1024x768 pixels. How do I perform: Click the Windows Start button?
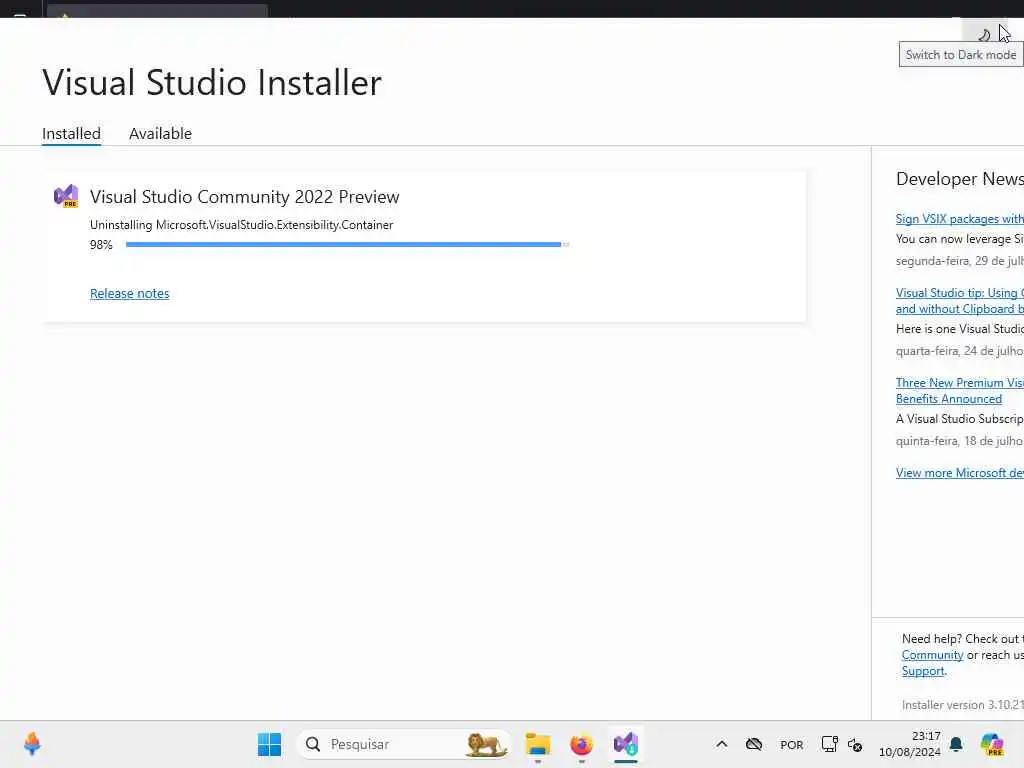point(269,744)
